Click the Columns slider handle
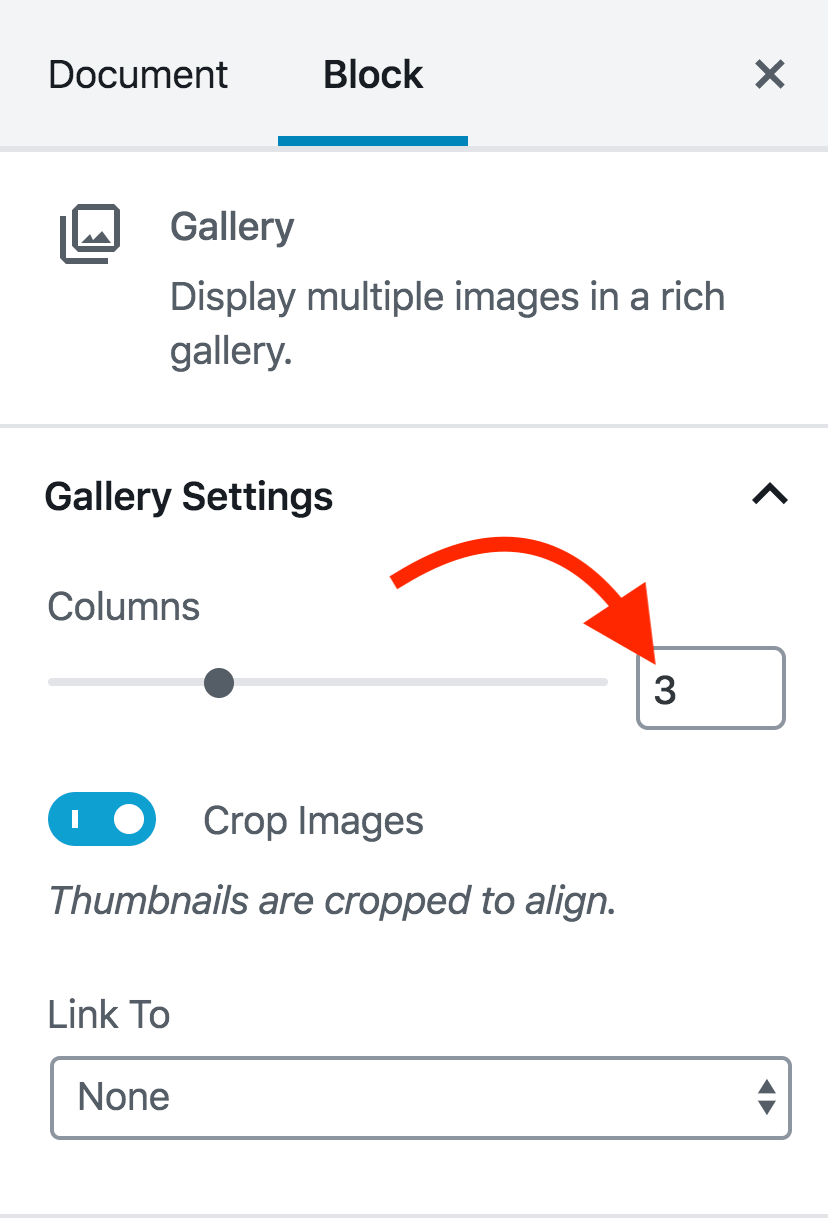Screen dimensions: 828x1218 [218, 684]
